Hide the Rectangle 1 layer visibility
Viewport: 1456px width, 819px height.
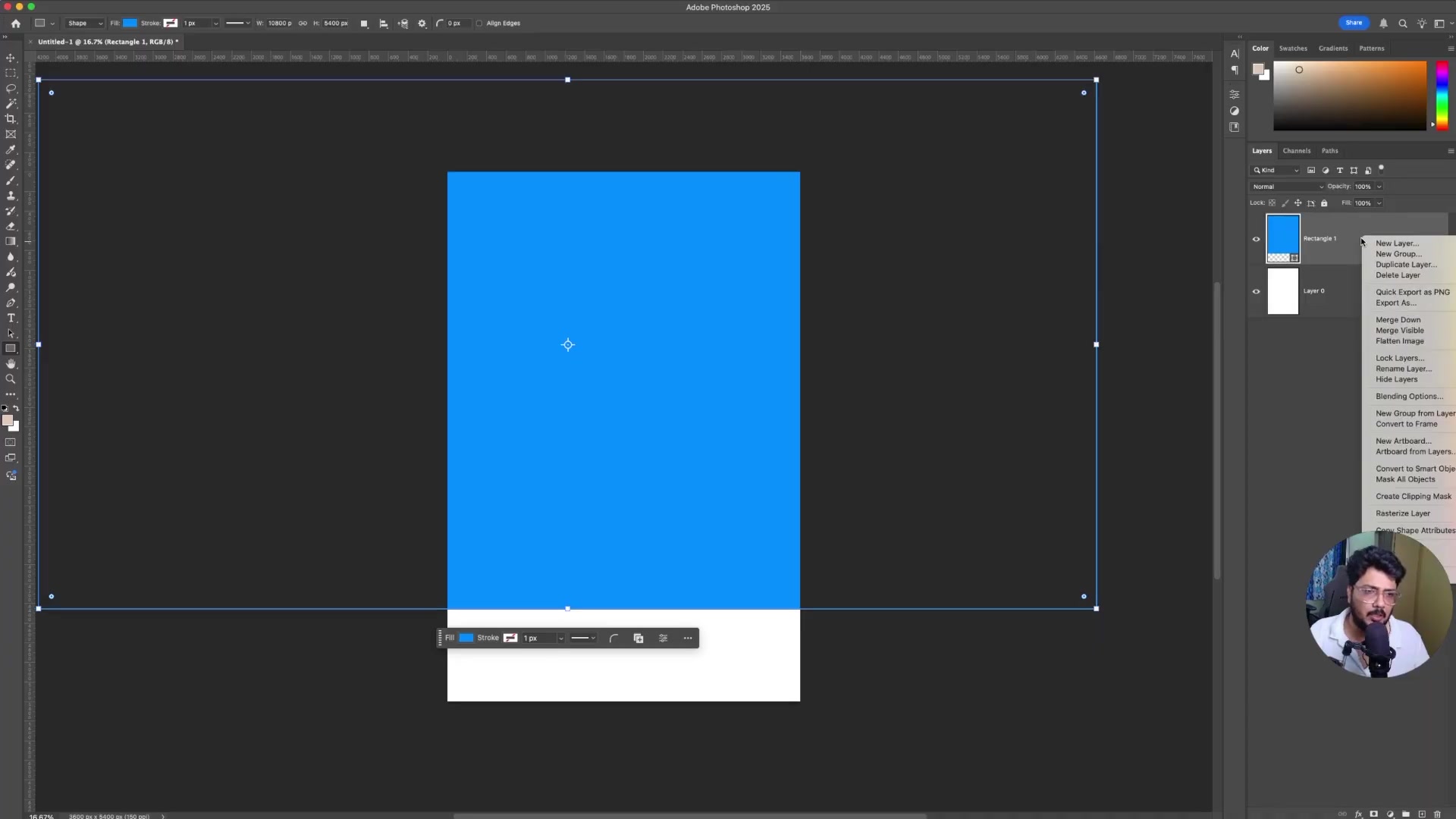(x=1256, y=239)
